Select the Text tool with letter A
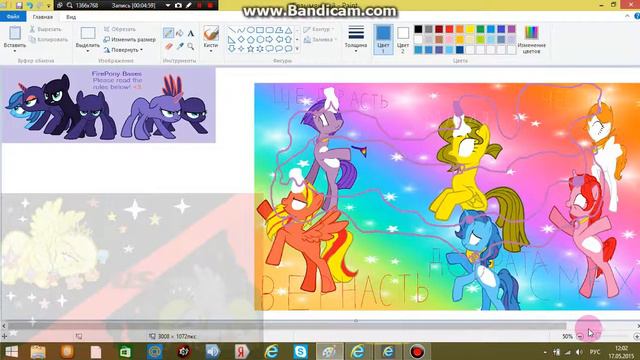 tap(191, 33)
